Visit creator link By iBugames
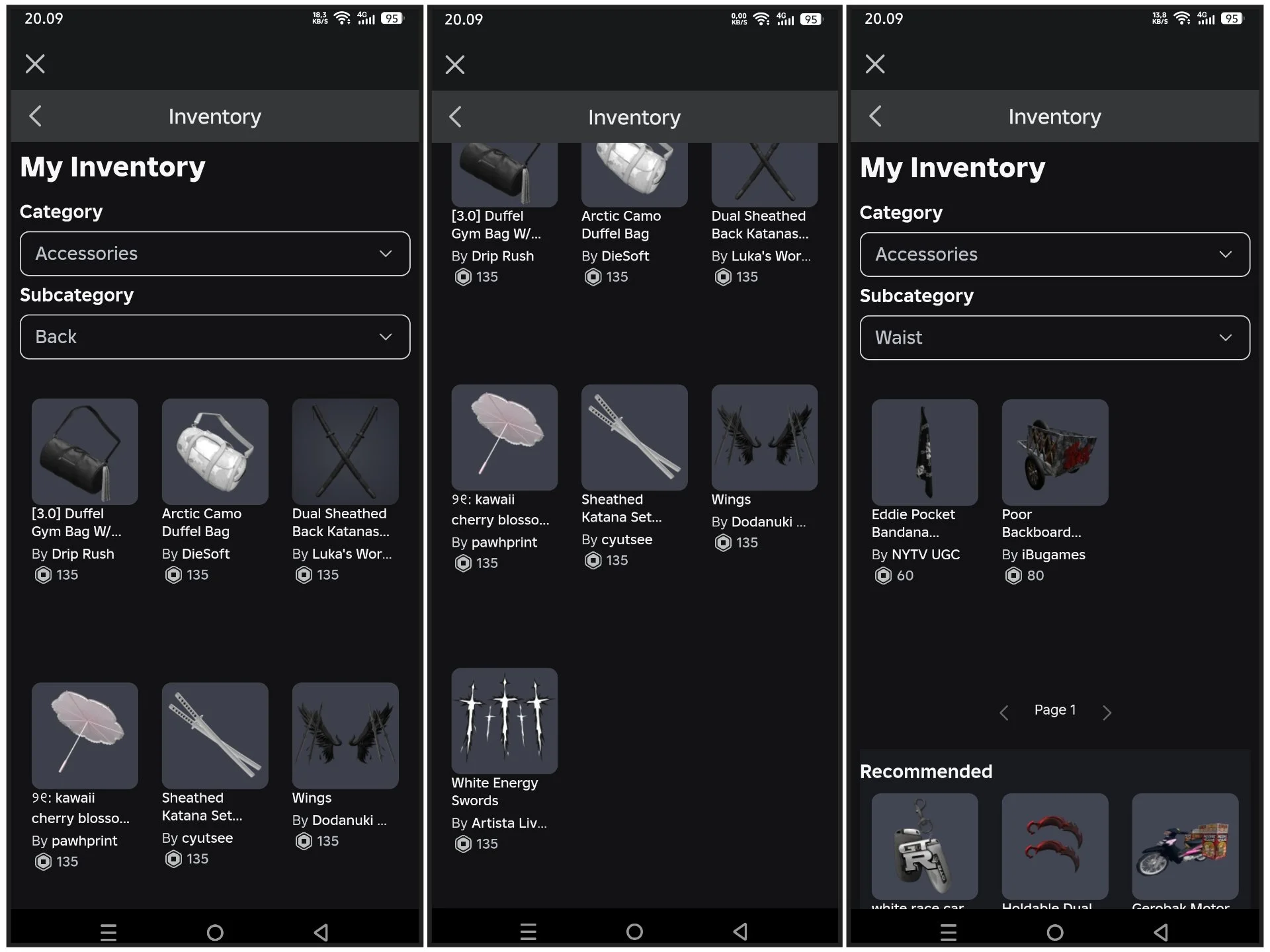Viewport: 1270px width, 952px height. pyautogui.click(x=1043, y=555)
